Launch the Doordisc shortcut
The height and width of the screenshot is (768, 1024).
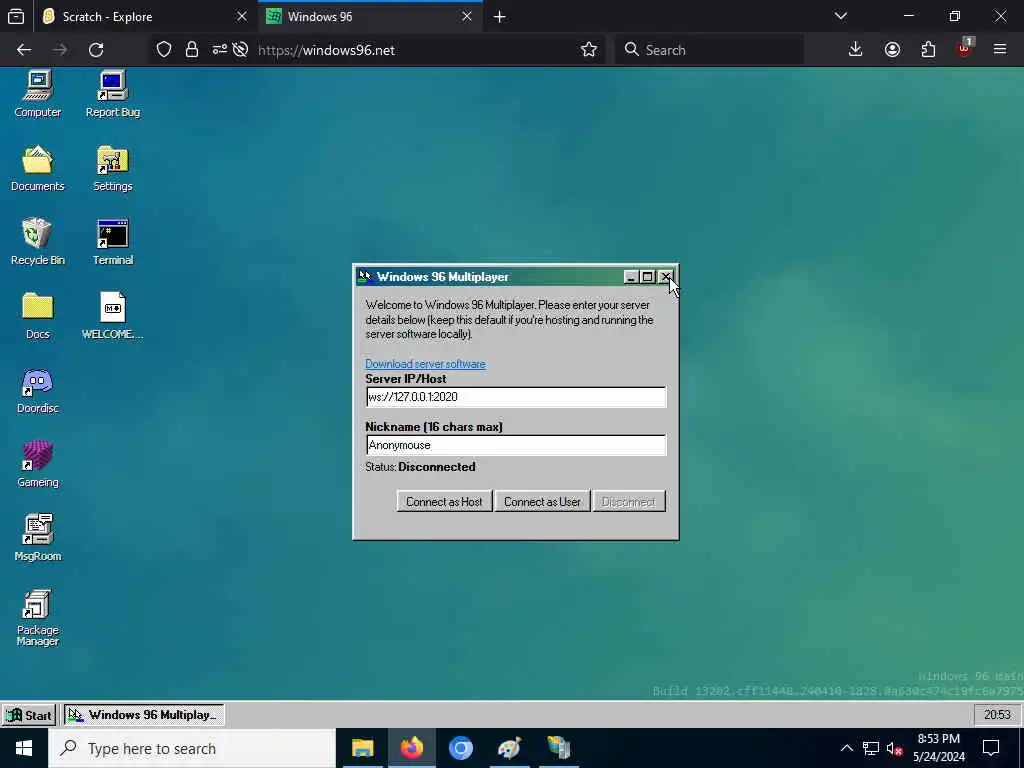(x=37, y=391)
